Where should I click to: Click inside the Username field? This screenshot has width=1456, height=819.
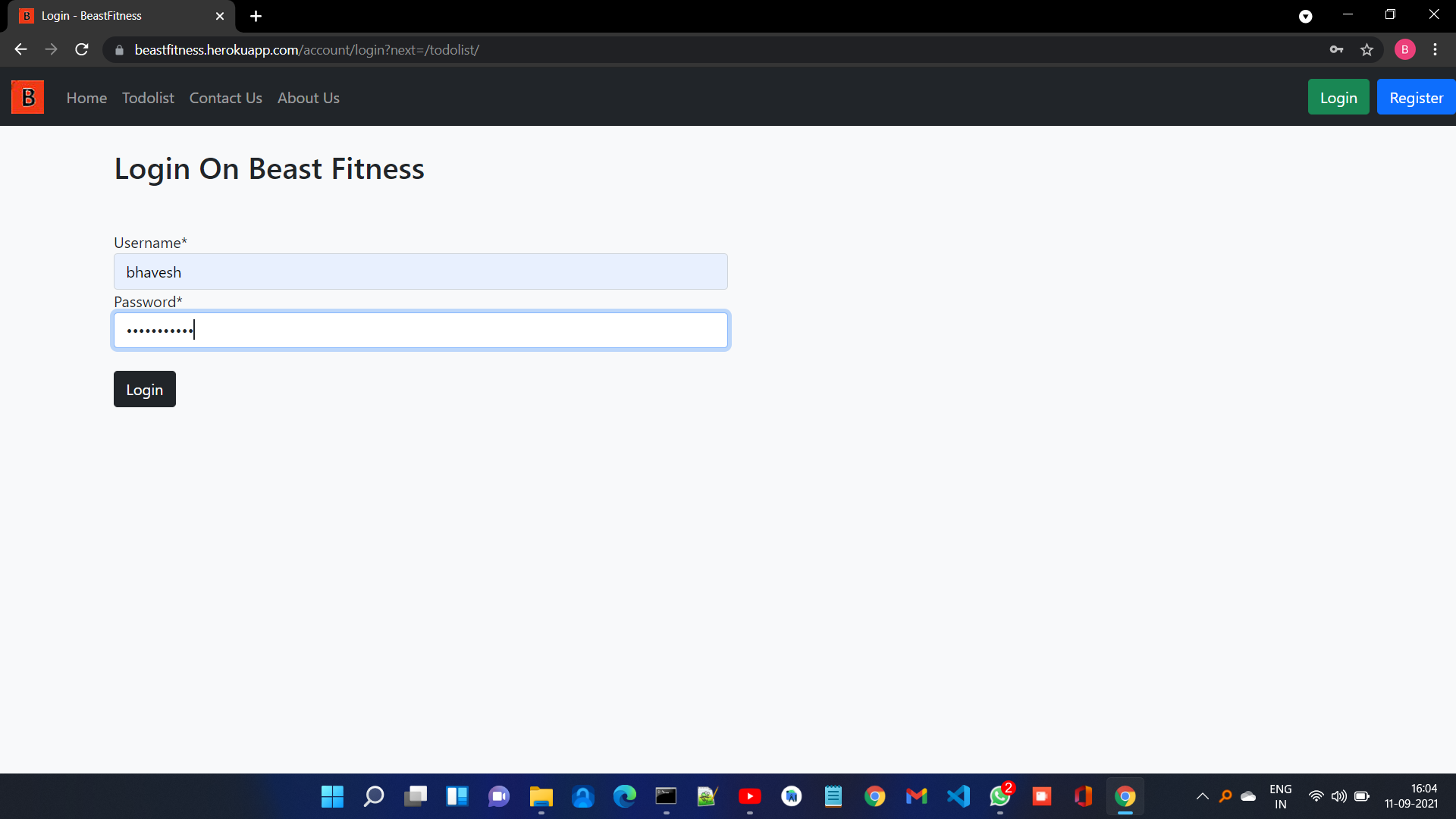tap(420, 271)
